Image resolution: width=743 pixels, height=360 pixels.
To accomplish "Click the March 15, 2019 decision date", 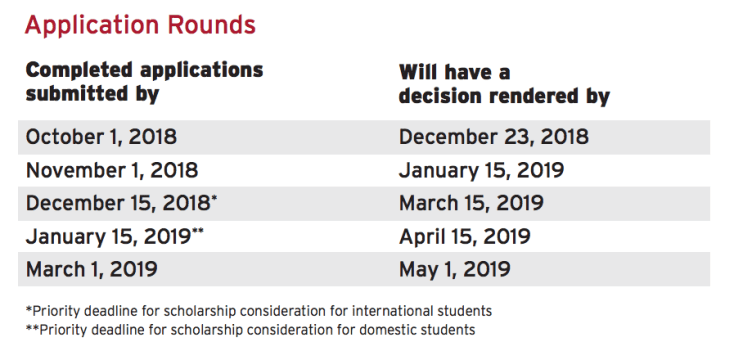I will (x=471, y=203).
